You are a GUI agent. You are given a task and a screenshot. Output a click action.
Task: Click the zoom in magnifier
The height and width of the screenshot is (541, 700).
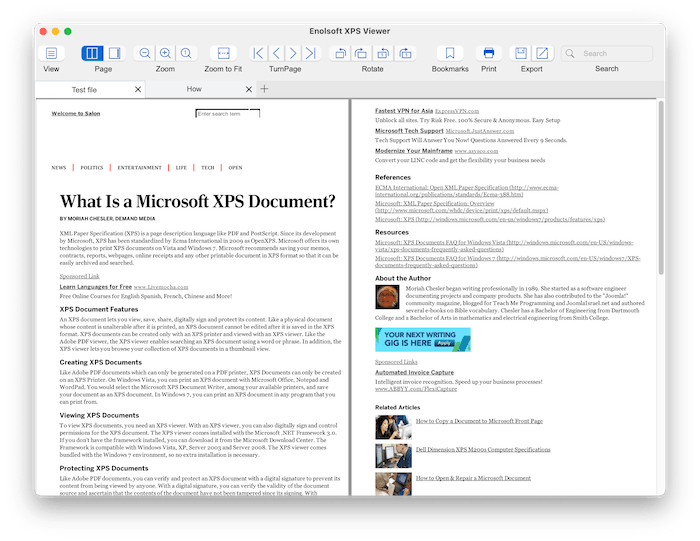(166, 53)
